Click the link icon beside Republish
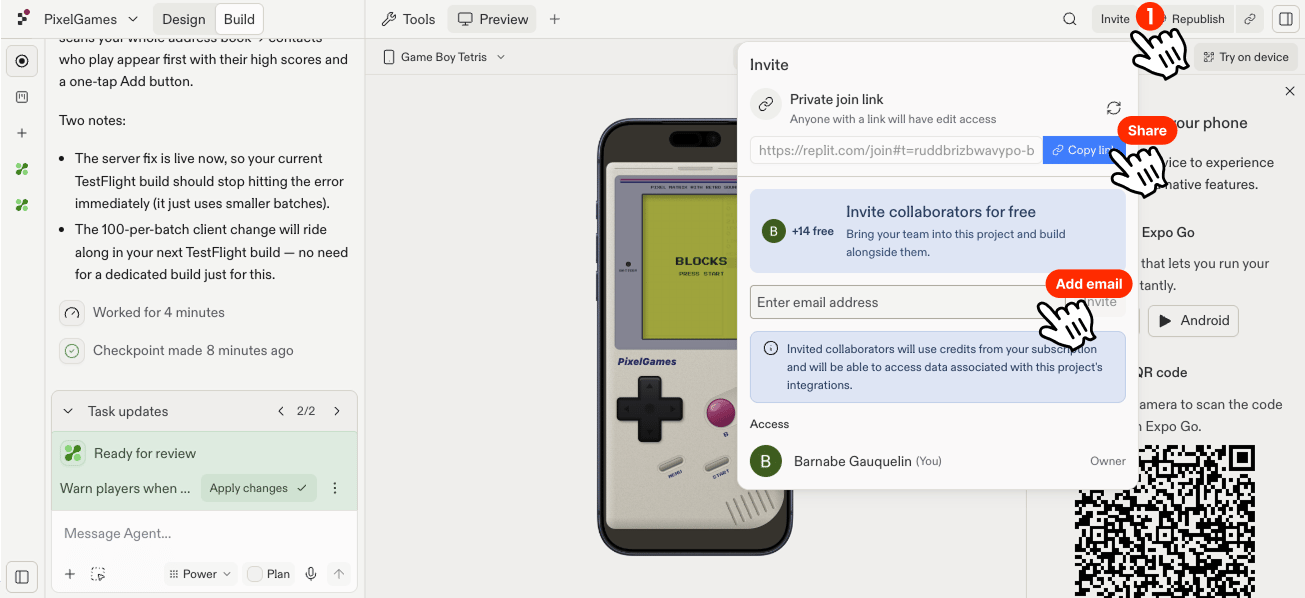Screen dimensions: 1305x598 coord(1249,19)
